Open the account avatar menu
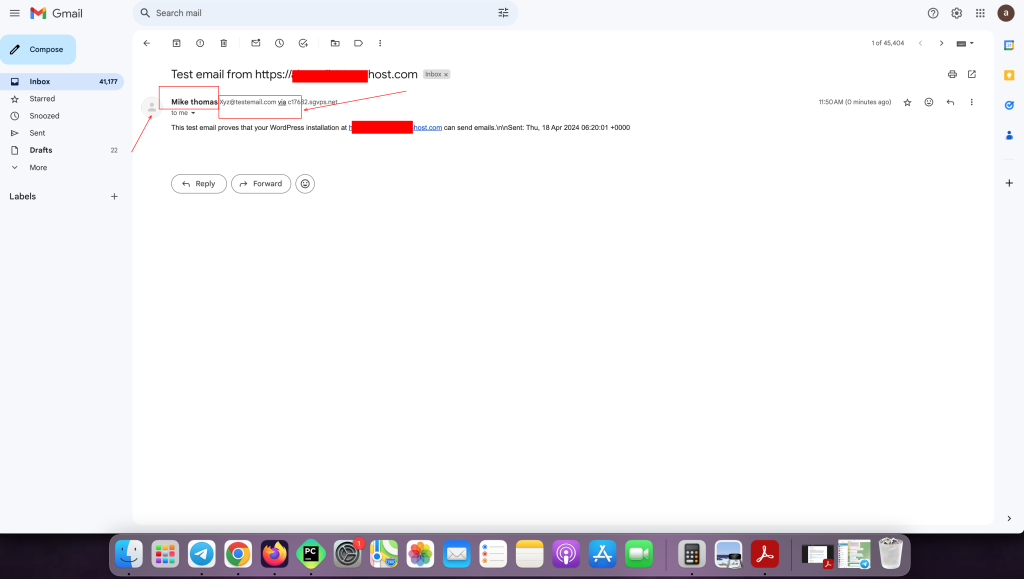The width and height of the screenshot is (1024, 579). pyautogui.click(x=1005, y=13)
